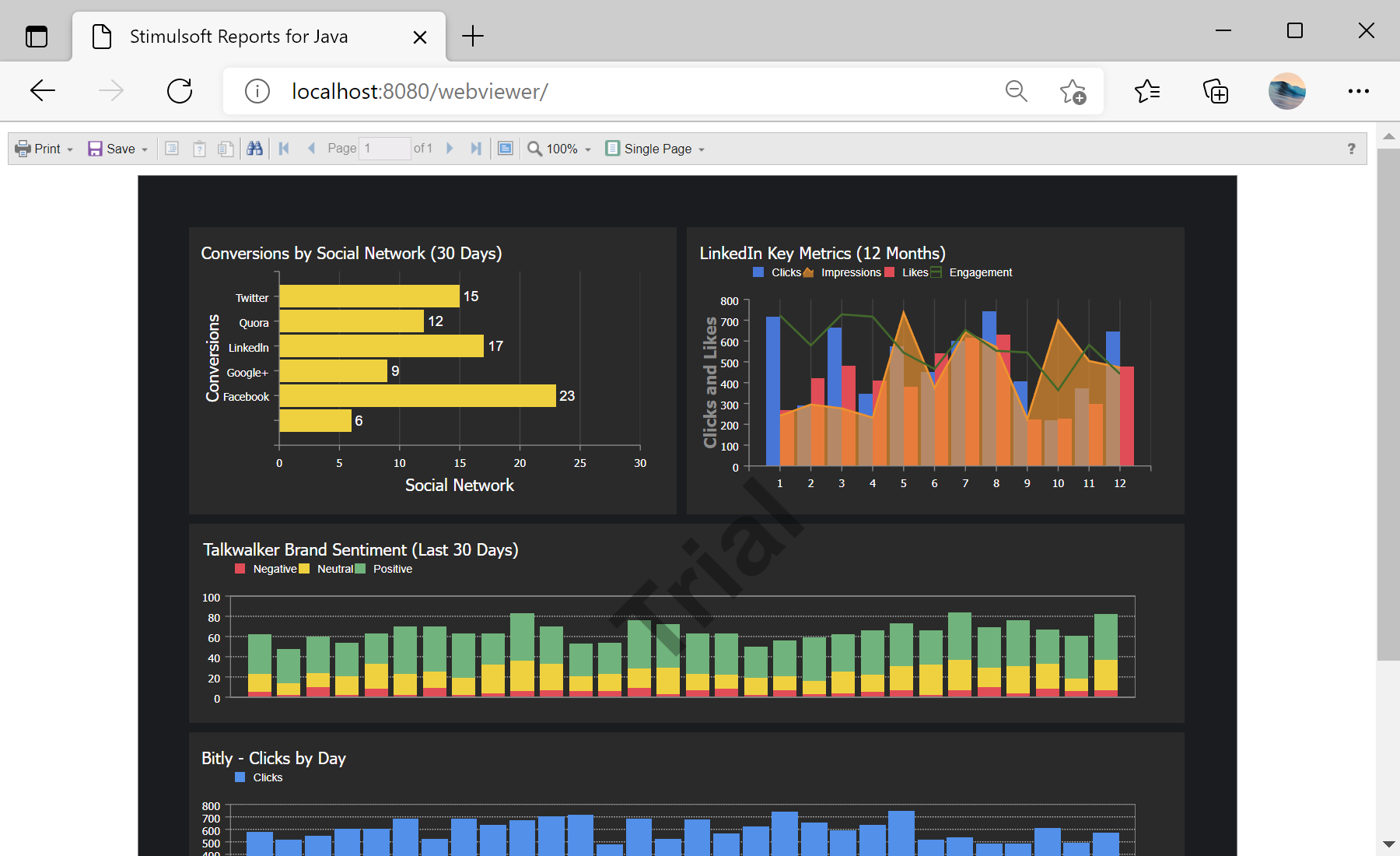
Task: Click the blue Clicks legend swatch in LinkedIn chart
Action: pyautogui.click(x=758, y=272)
